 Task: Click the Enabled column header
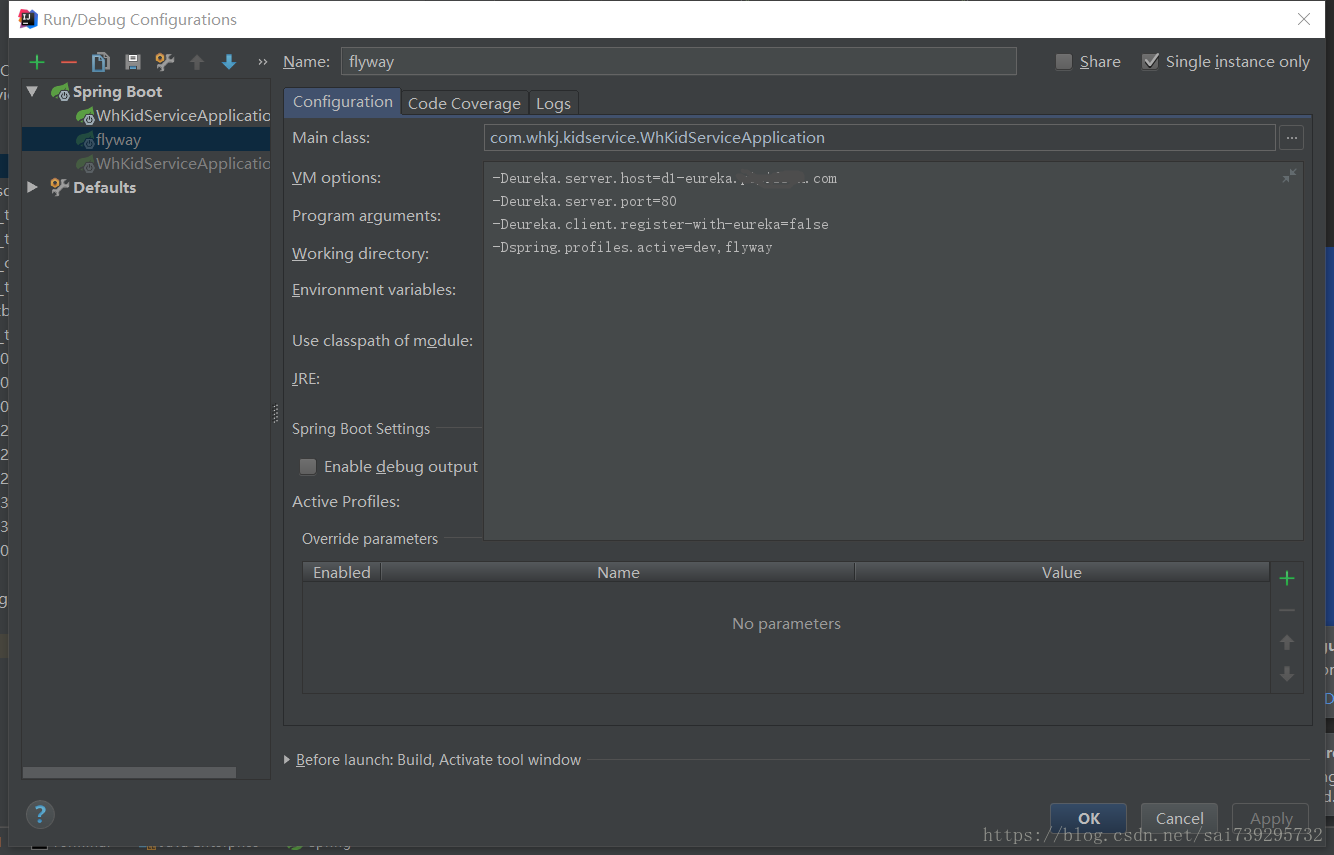coord(341,572)
